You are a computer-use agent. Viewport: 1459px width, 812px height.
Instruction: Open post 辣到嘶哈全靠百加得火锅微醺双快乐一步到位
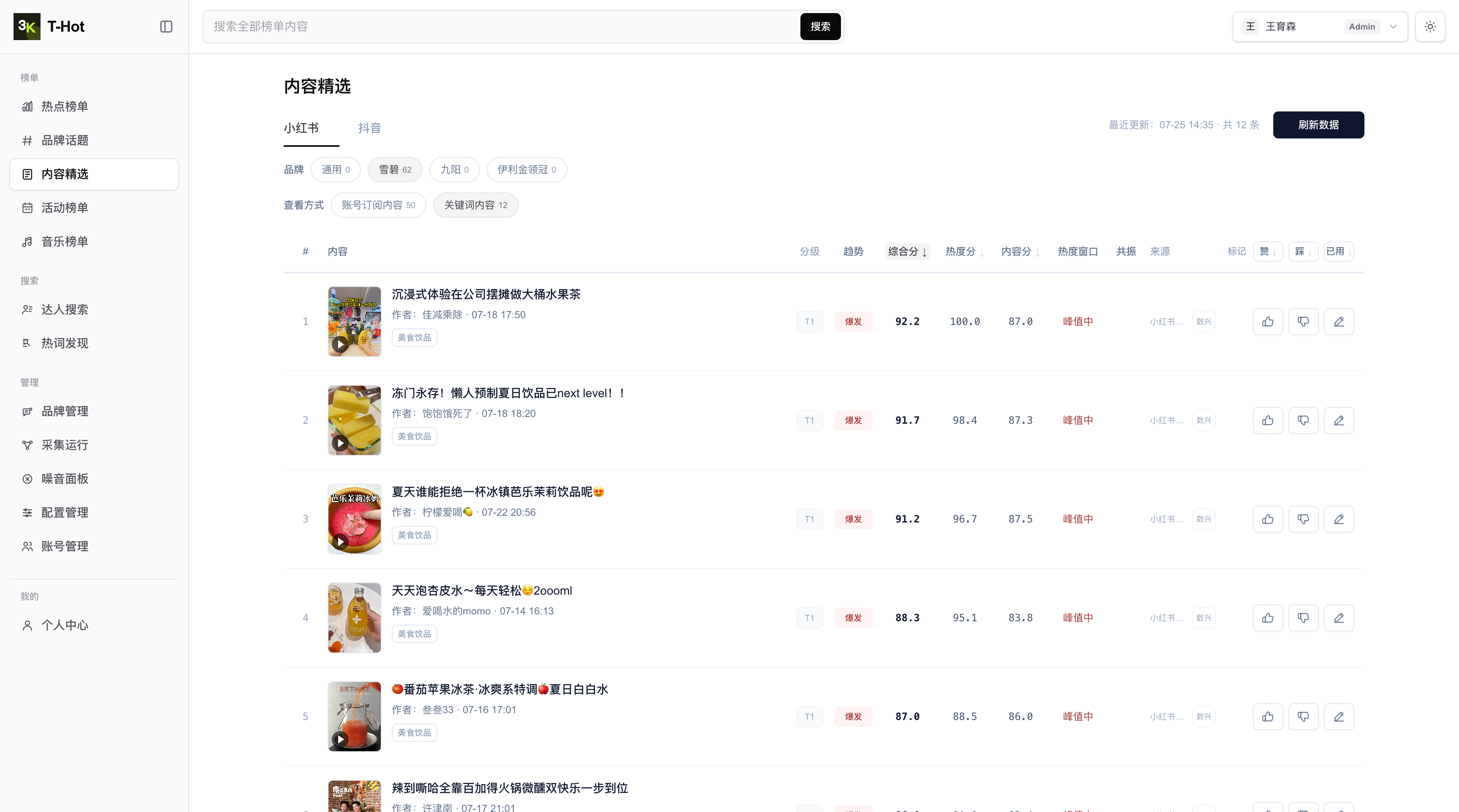[x=510, y=788]
